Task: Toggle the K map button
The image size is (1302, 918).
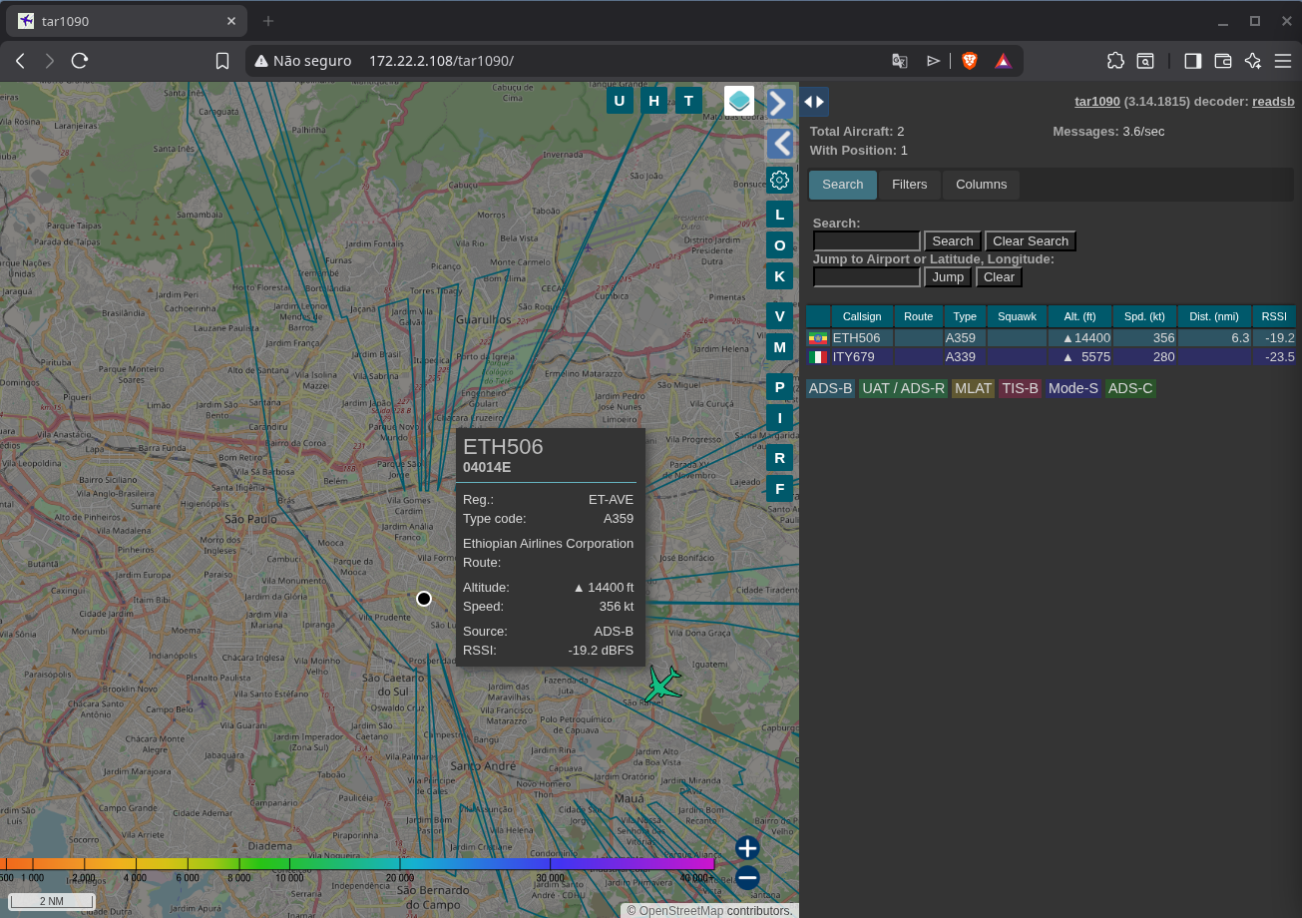Action: [780, 276]
